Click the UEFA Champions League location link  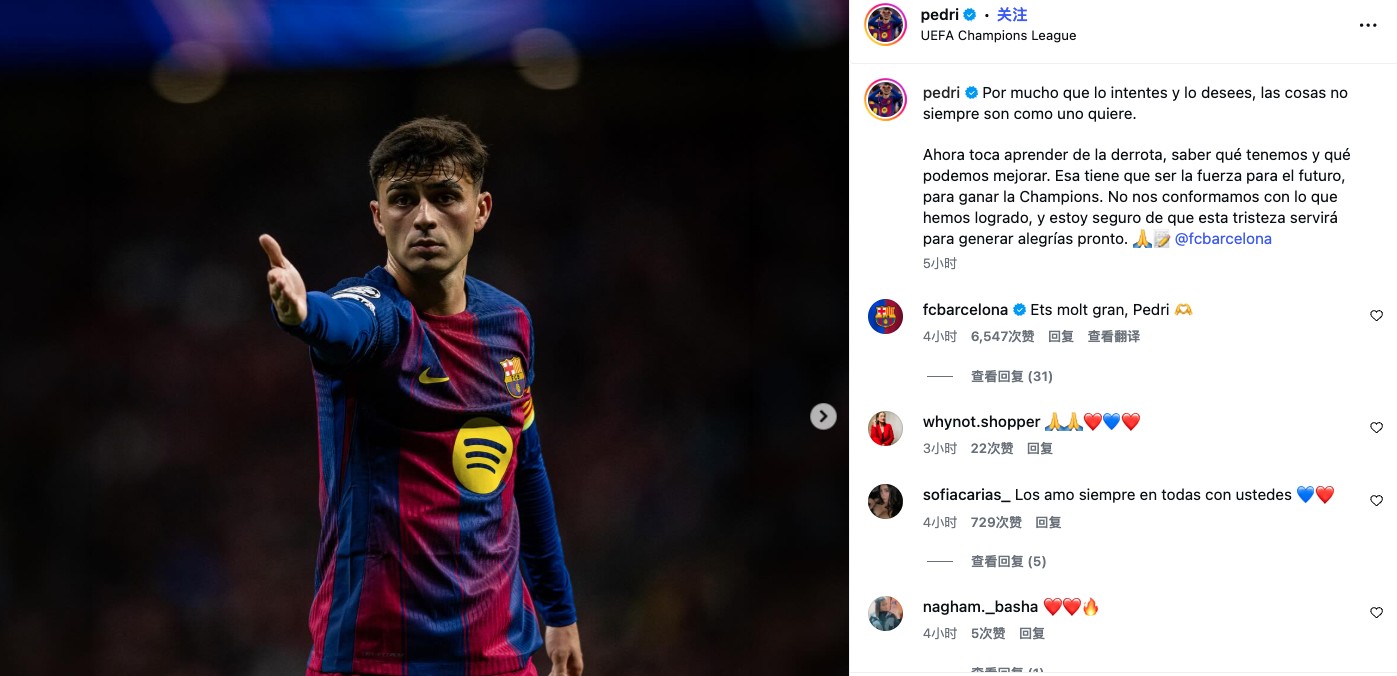[998, 36]
